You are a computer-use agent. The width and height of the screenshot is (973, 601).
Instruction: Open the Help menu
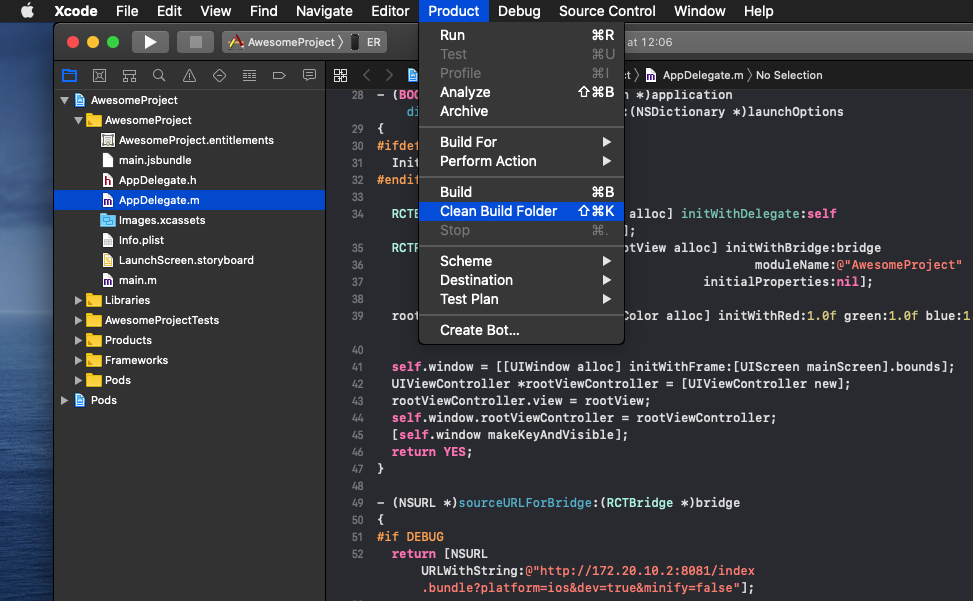[758, 11]
